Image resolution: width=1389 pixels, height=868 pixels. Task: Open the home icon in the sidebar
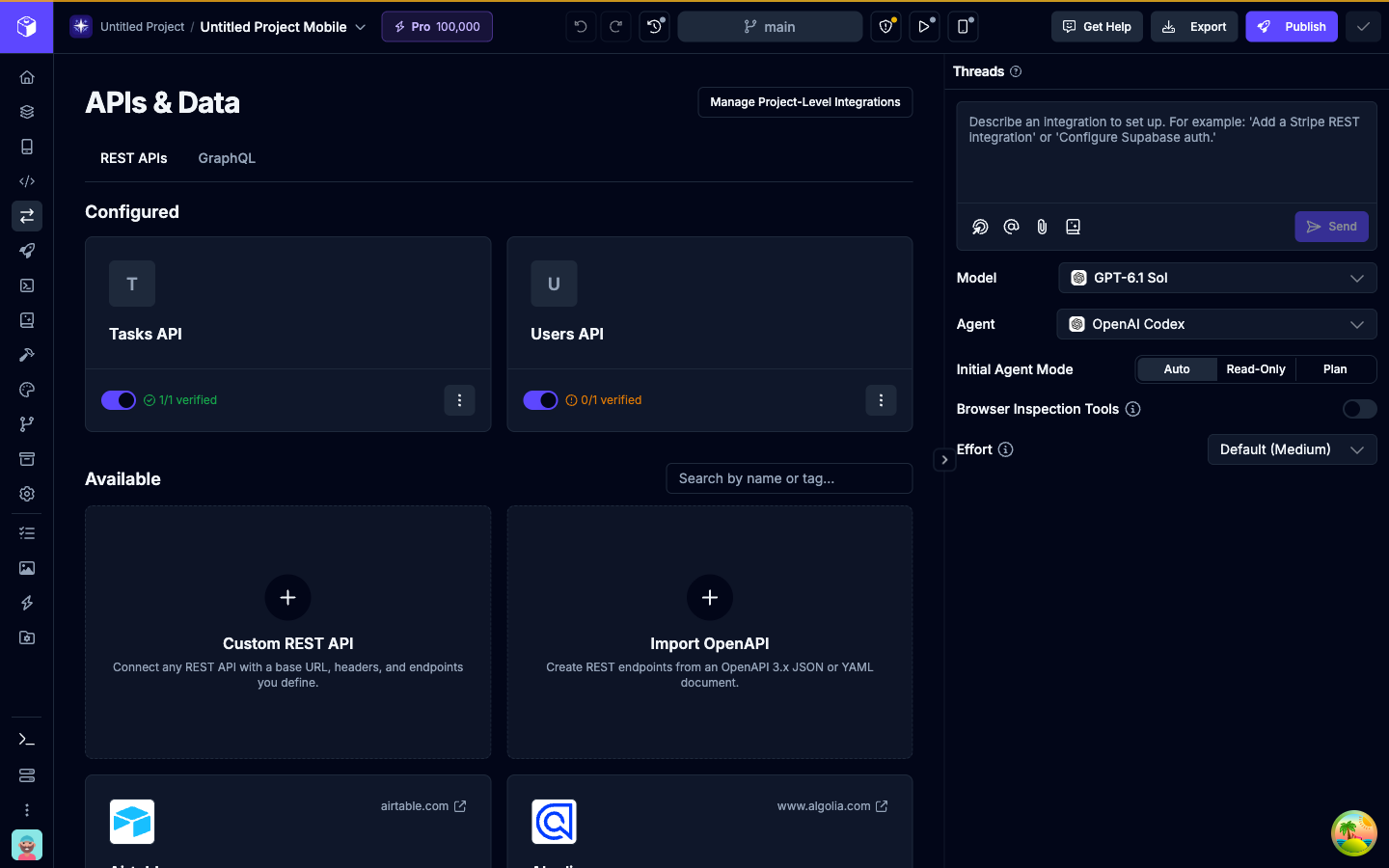(27, 77)
